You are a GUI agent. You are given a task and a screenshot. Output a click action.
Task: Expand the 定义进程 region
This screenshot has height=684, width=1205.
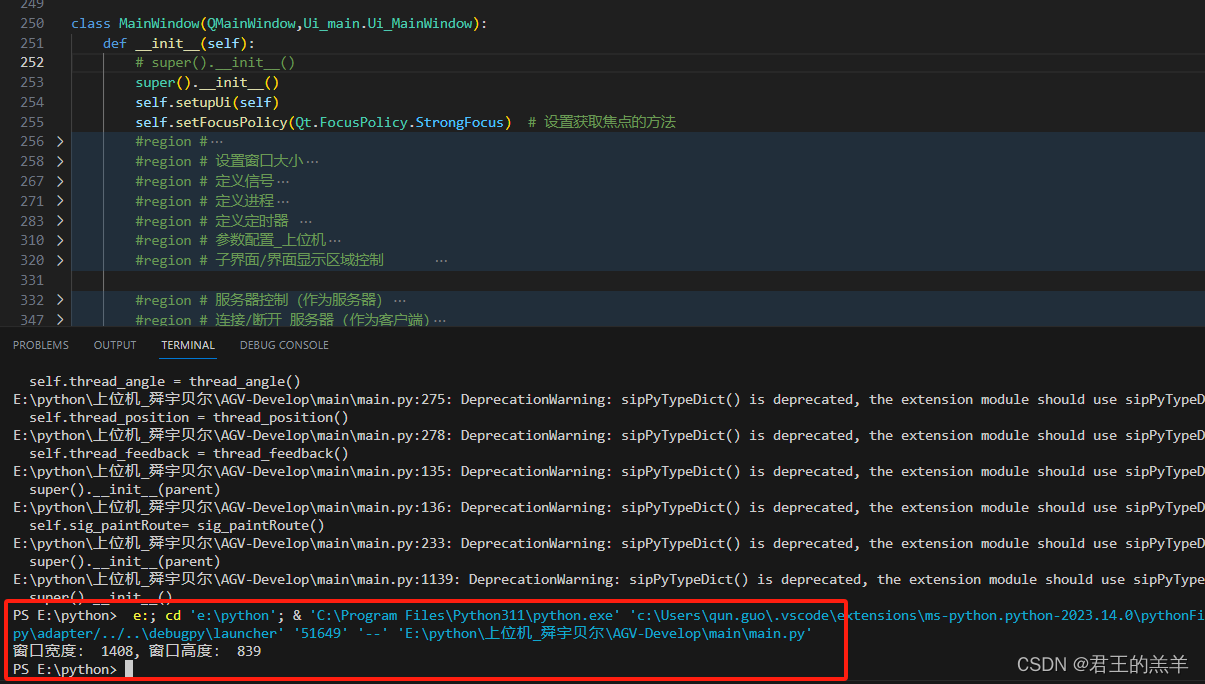click(59, 201)
